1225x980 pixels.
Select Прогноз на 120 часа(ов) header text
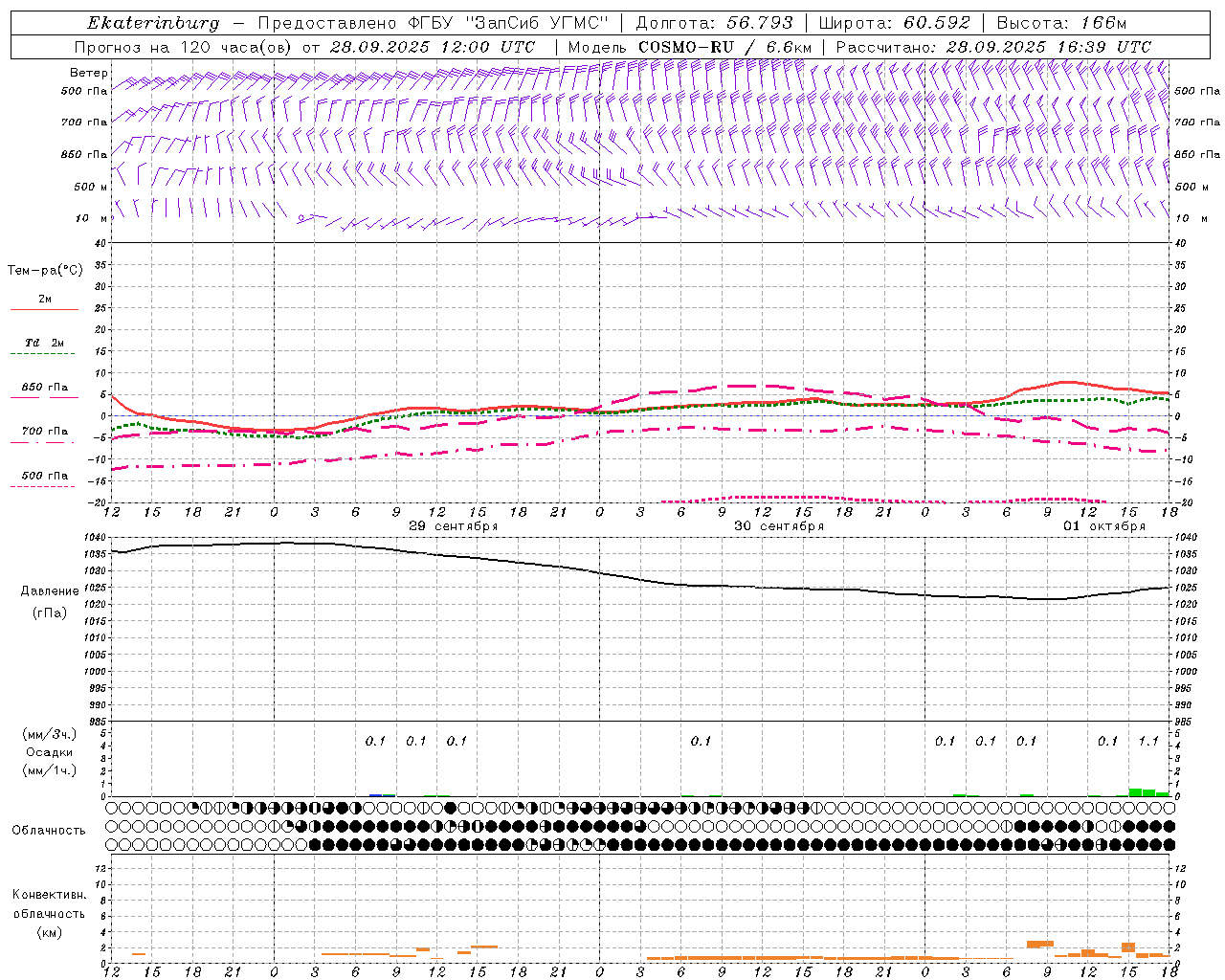point(183,47)
